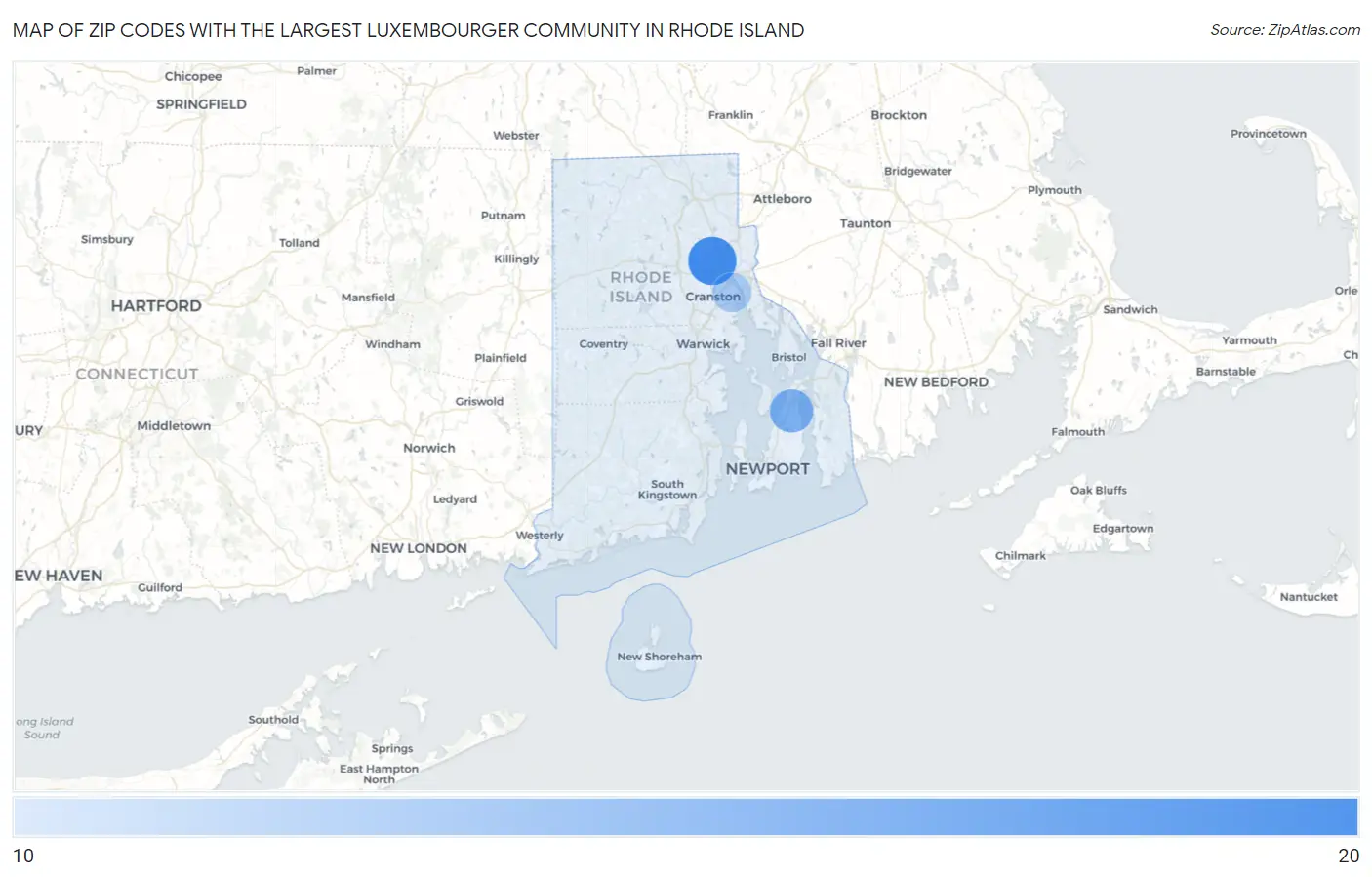Click the Source: ZipAtlas.com text
The width and height of the screenshot is (1372, 877).
tap(1285, 30)
